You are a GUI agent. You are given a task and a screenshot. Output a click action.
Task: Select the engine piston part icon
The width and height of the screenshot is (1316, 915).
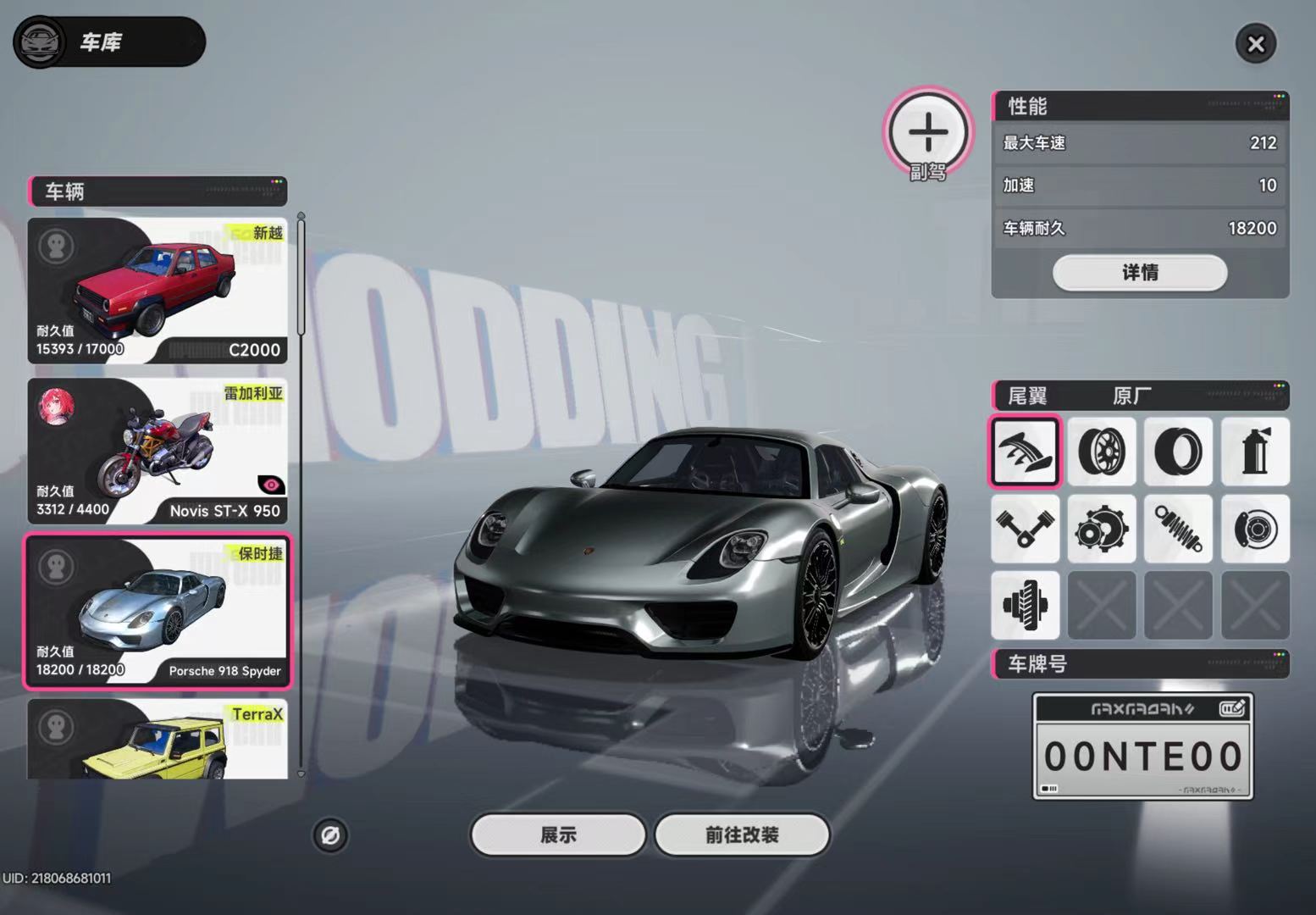click(x=1025, y=529)
